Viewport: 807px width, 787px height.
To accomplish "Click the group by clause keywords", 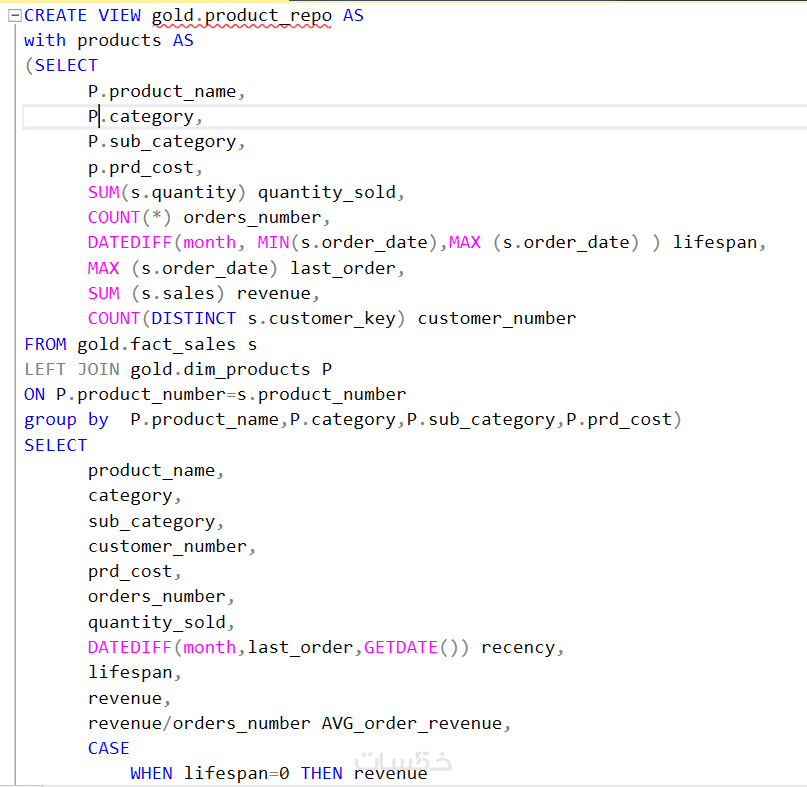I will [x=66, y=420].
